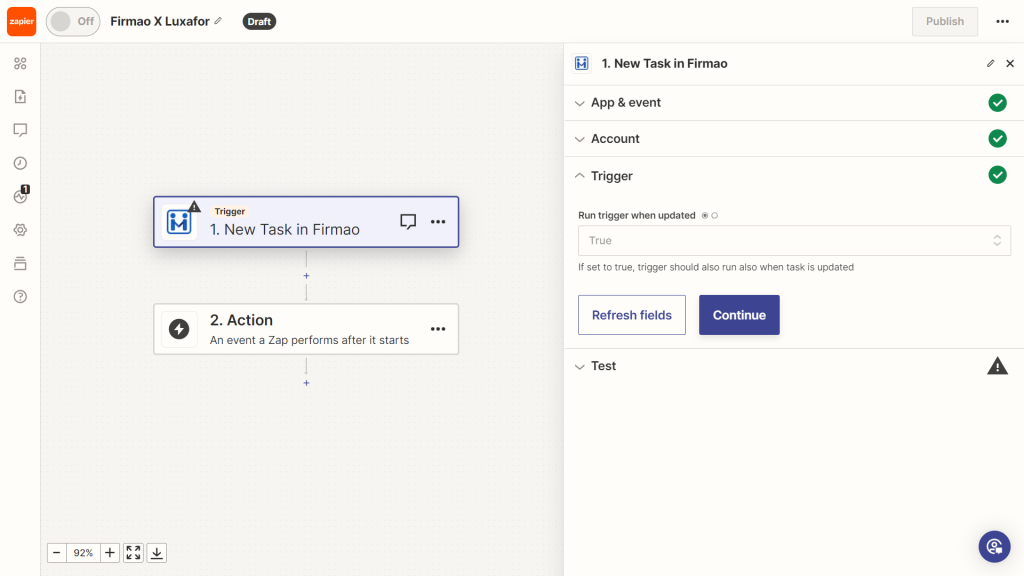Click the notes document icon in left sidebar

pyautogui.click(x=20, y=96)
